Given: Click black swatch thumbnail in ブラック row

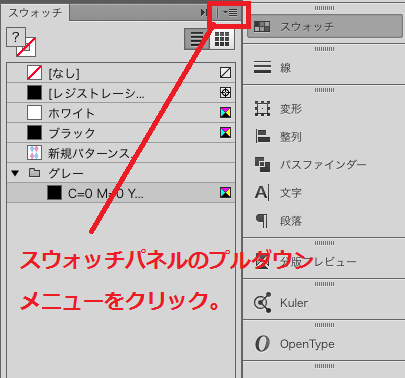Looking at the screenshot, I should 34,133.
